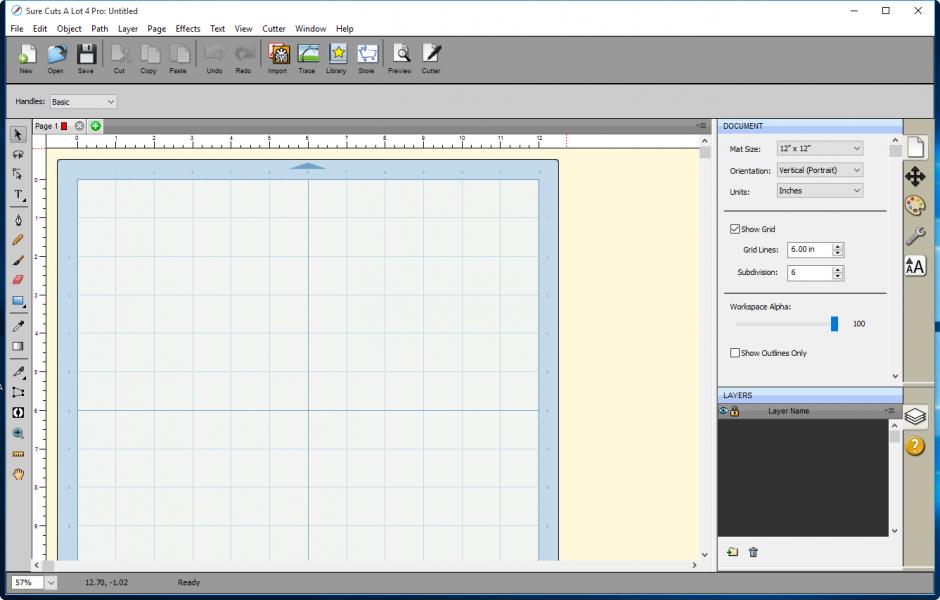
Task: Open the Library icon
Action: pos(337,56)
